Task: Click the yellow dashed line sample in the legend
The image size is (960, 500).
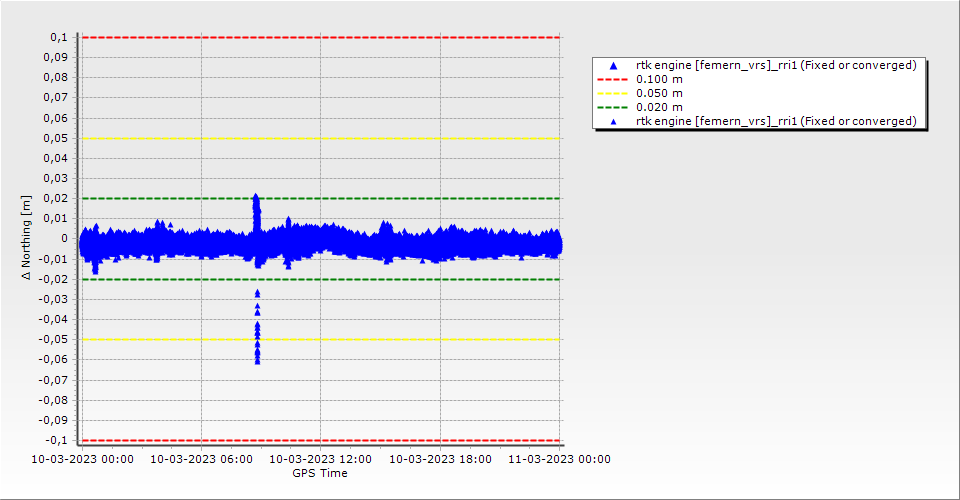Action: (x=613, y=94)
